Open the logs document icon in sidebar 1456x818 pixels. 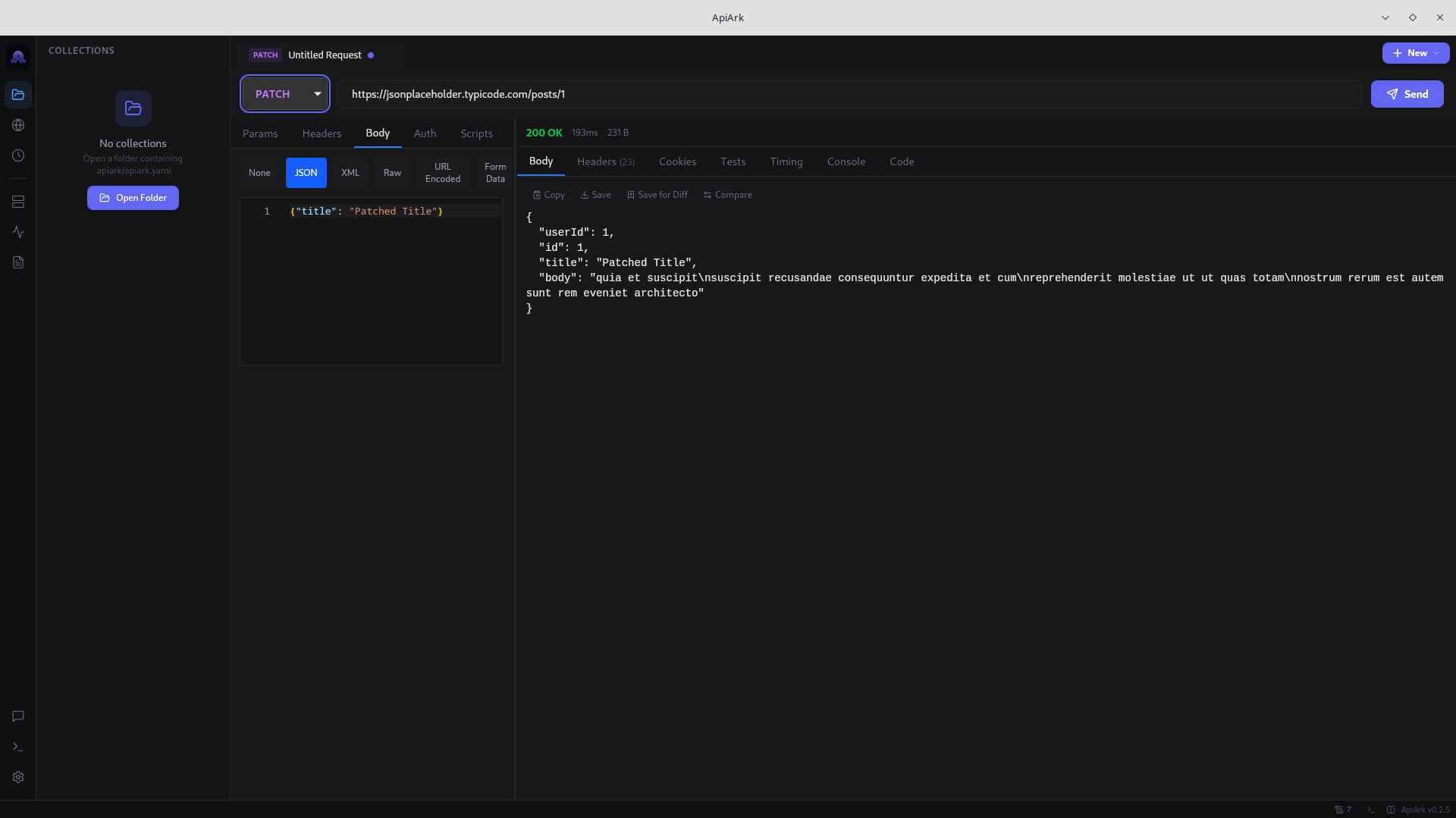(17, 262)
